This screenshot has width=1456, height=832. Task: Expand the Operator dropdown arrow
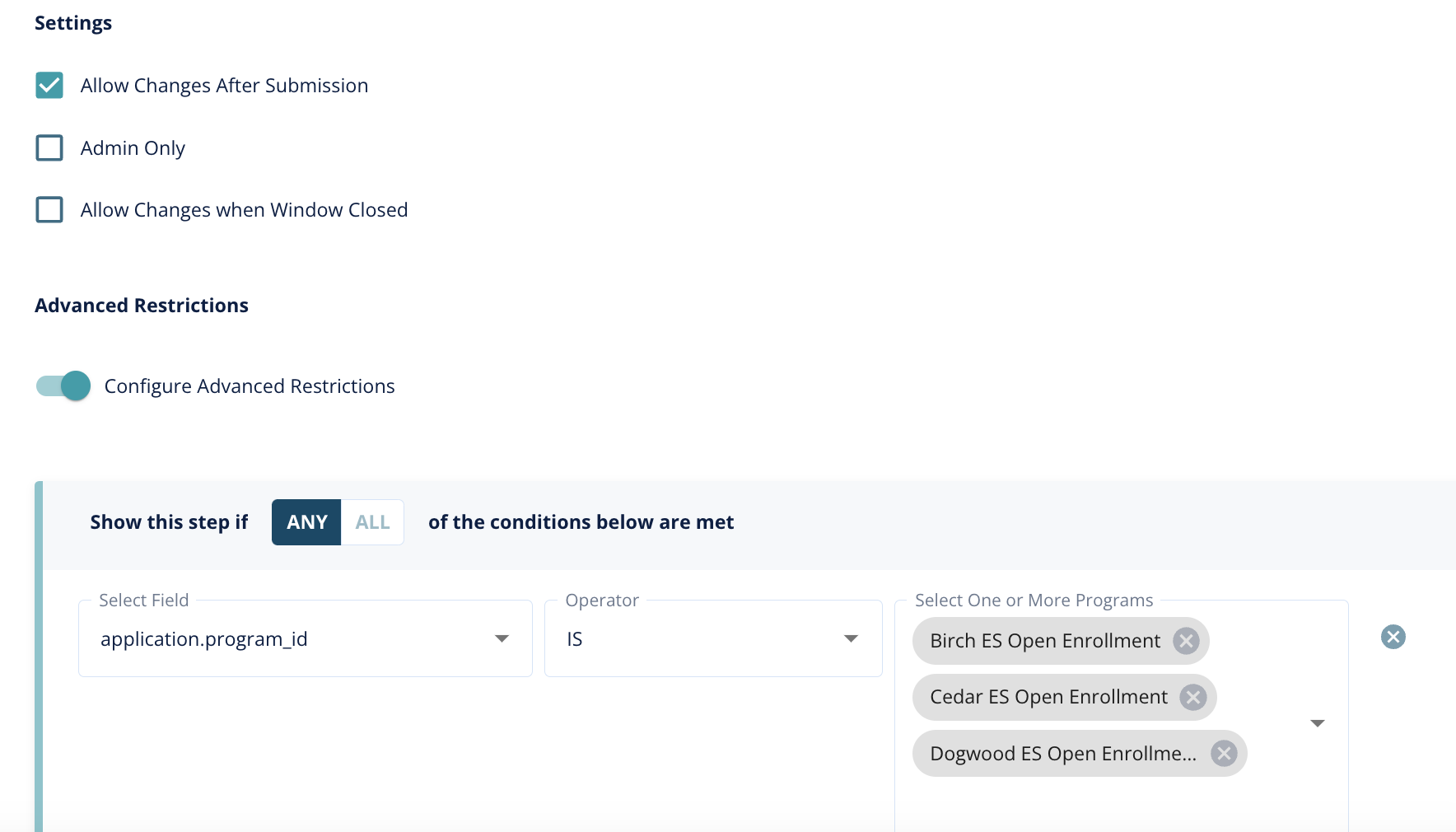tap(851, 639)
